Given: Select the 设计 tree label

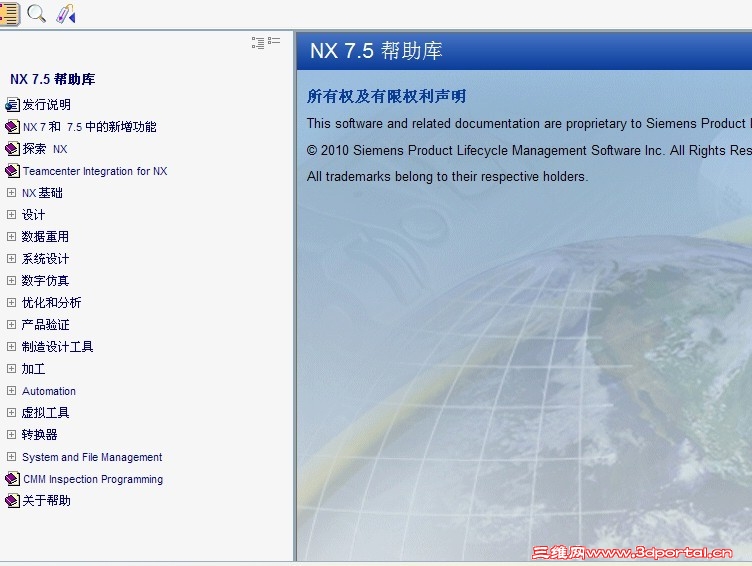Looking at the screenshot, I should pyautogui.click(x=34, y=215).
